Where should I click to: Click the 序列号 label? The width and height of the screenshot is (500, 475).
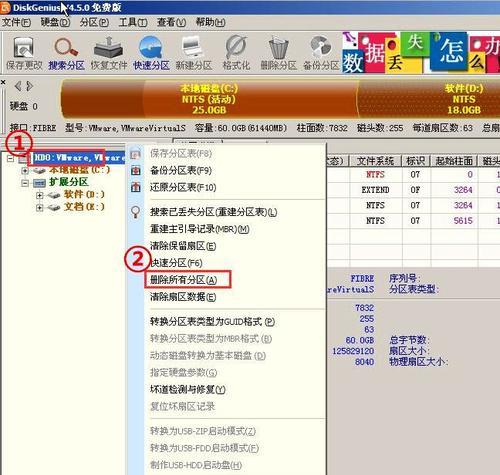(x=405, y=279)
